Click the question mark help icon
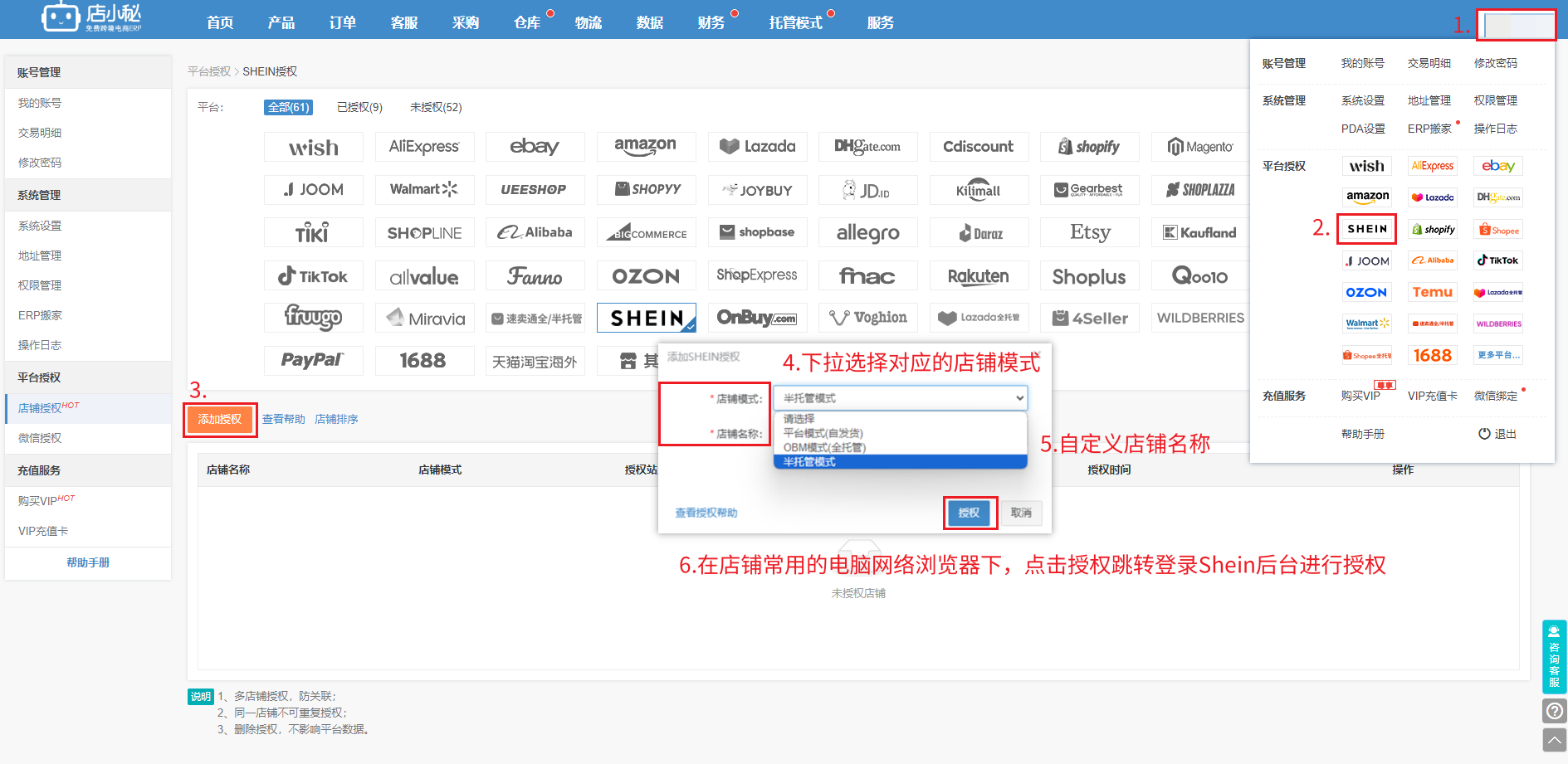This screenshot has width=1568, height=764. click(x=1554, y=711)
